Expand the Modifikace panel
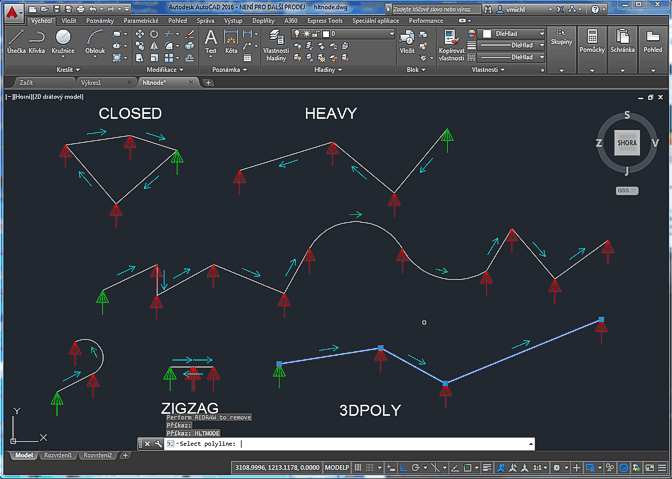Viewport: 672px width, 479px height. [x=165, y=69]
